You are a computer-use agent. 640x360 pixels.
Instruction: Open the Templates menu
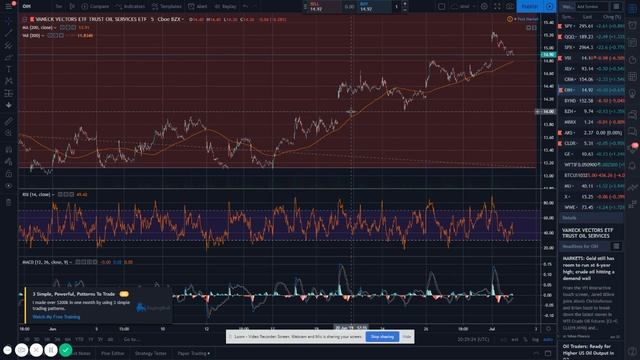(167, 7)
